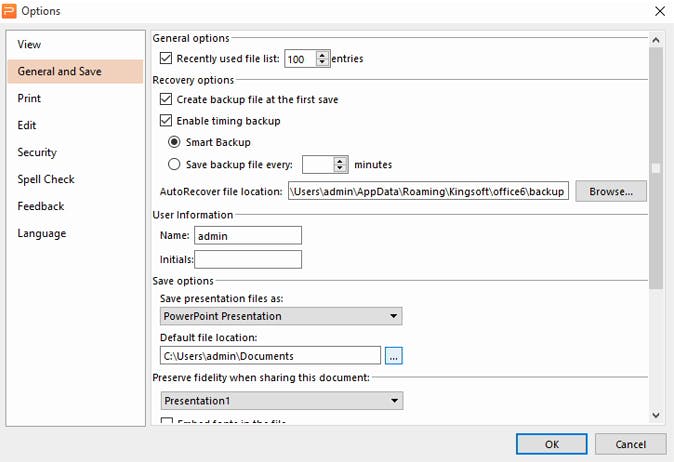Click the ellipsis browse icon for default location
The height and width of the screenshot is (462, 674).
[393, 355]
